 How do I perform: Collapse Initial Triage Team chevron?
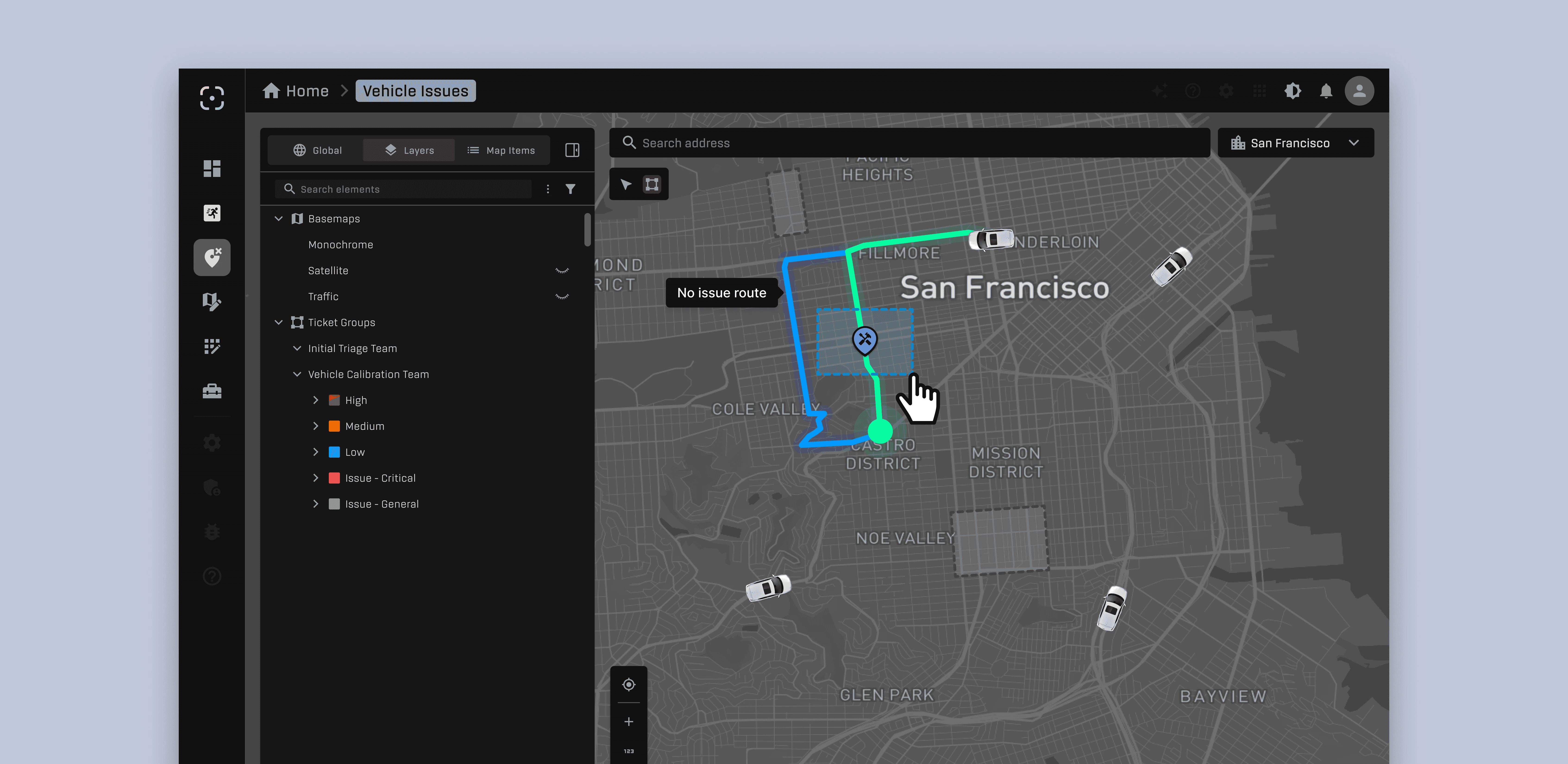(x=297, y=348)
